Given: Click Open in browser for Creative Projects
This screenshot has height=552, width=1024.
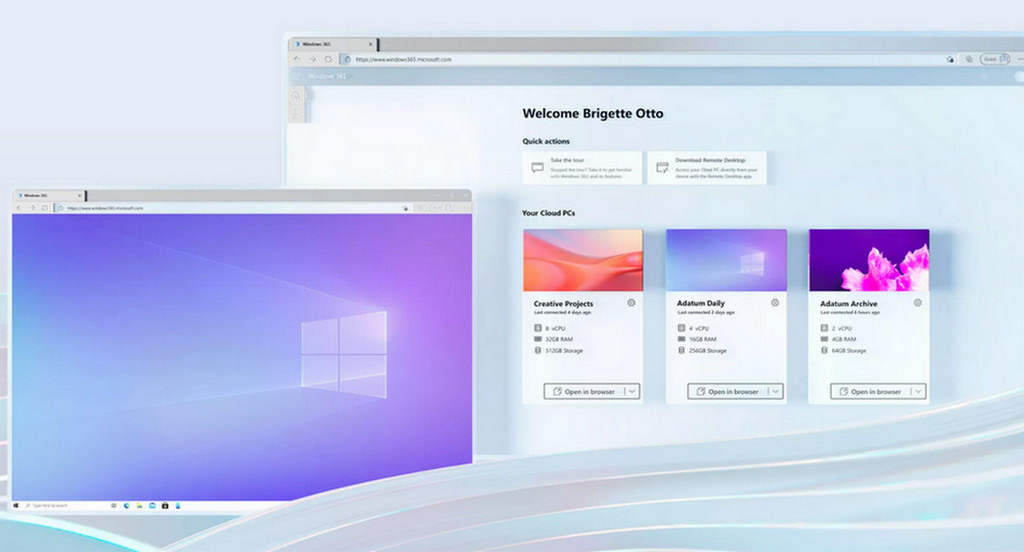Looking at the screenshot, I should 584,392.
